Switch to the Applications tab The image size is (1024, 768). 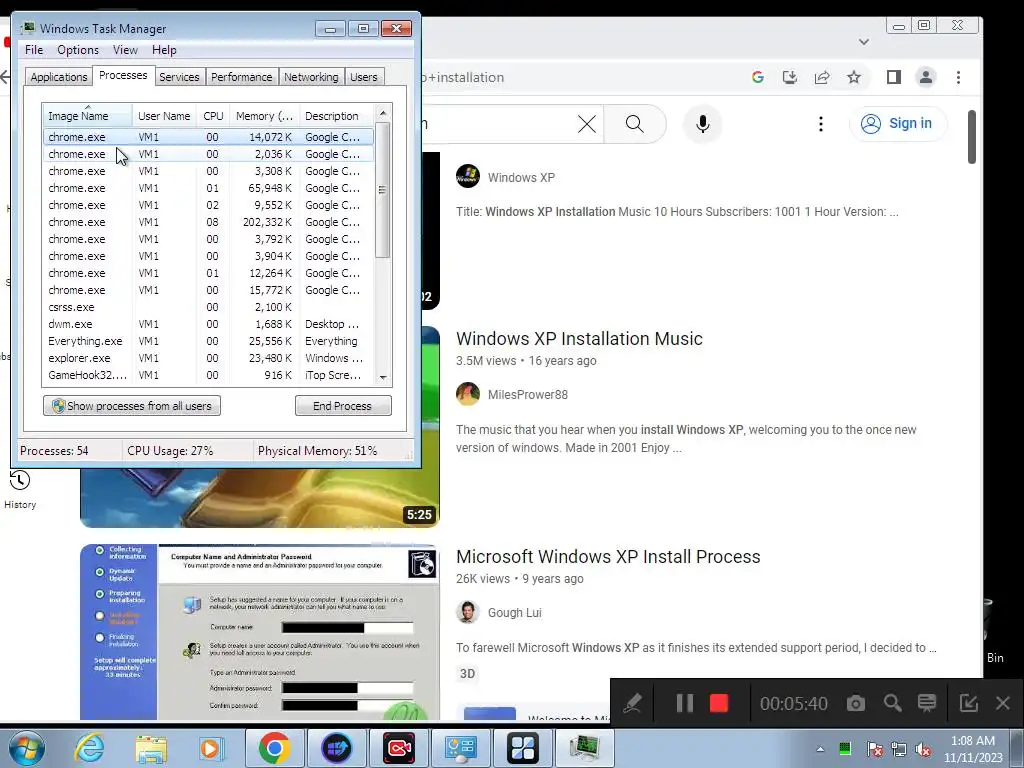coord(59,77)
